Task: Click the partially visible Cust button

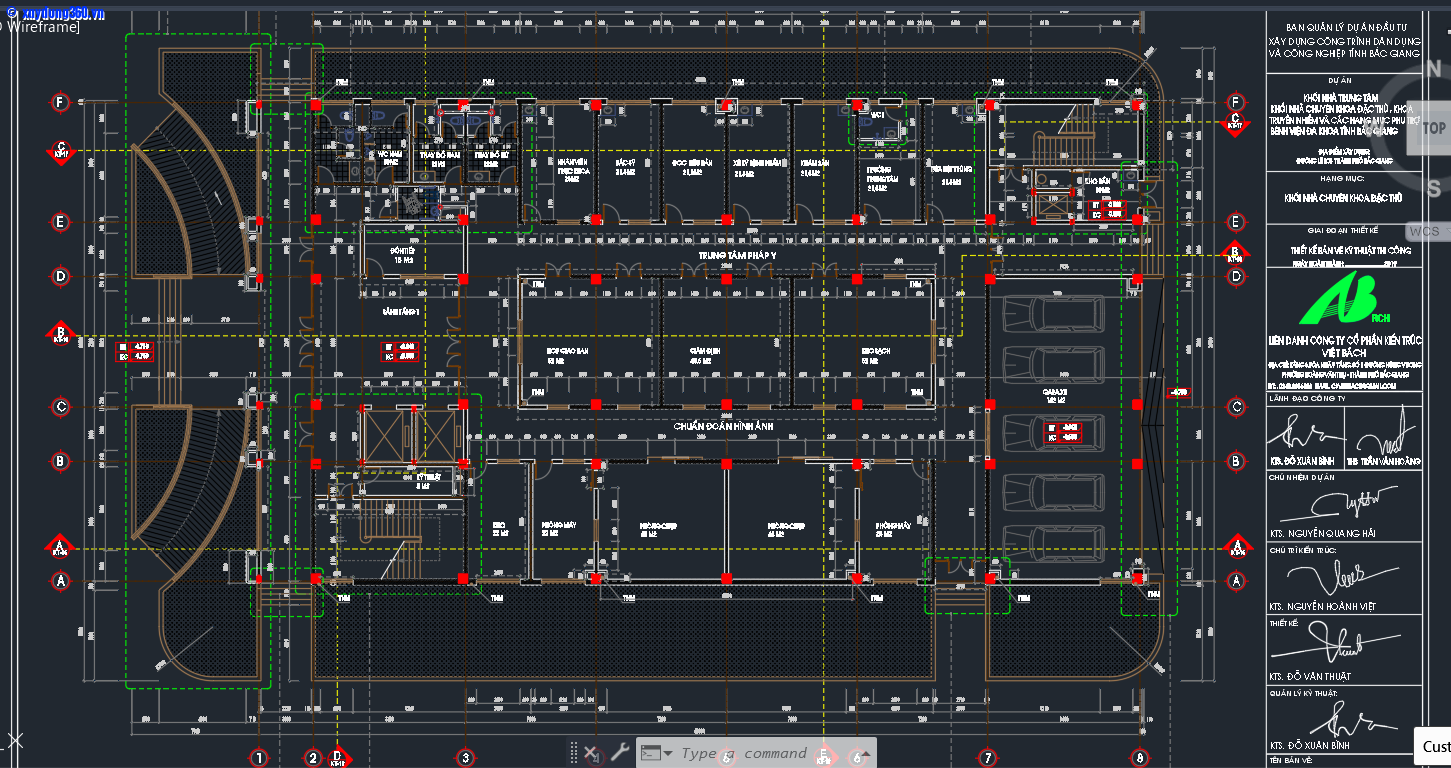Action: pos(1435,746)
